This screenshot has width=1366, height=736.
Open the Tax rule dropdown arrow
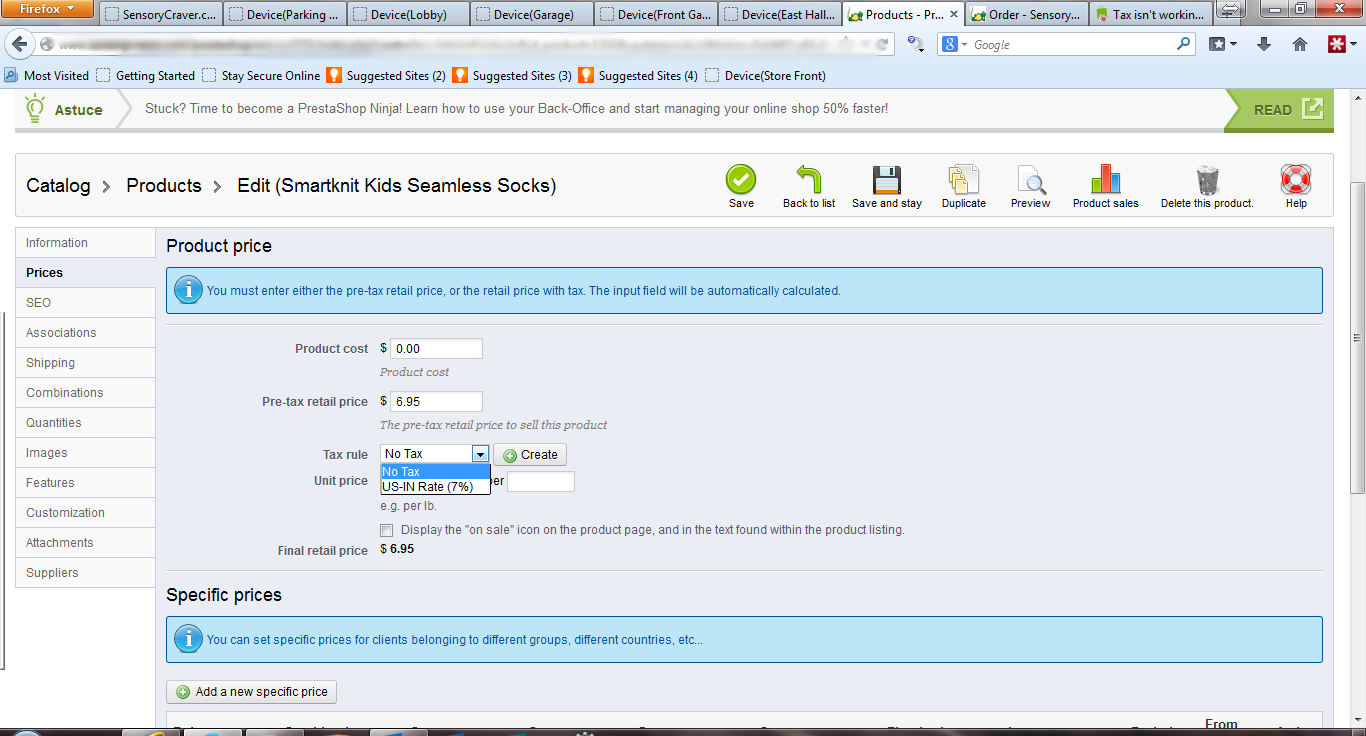point(480,454)
